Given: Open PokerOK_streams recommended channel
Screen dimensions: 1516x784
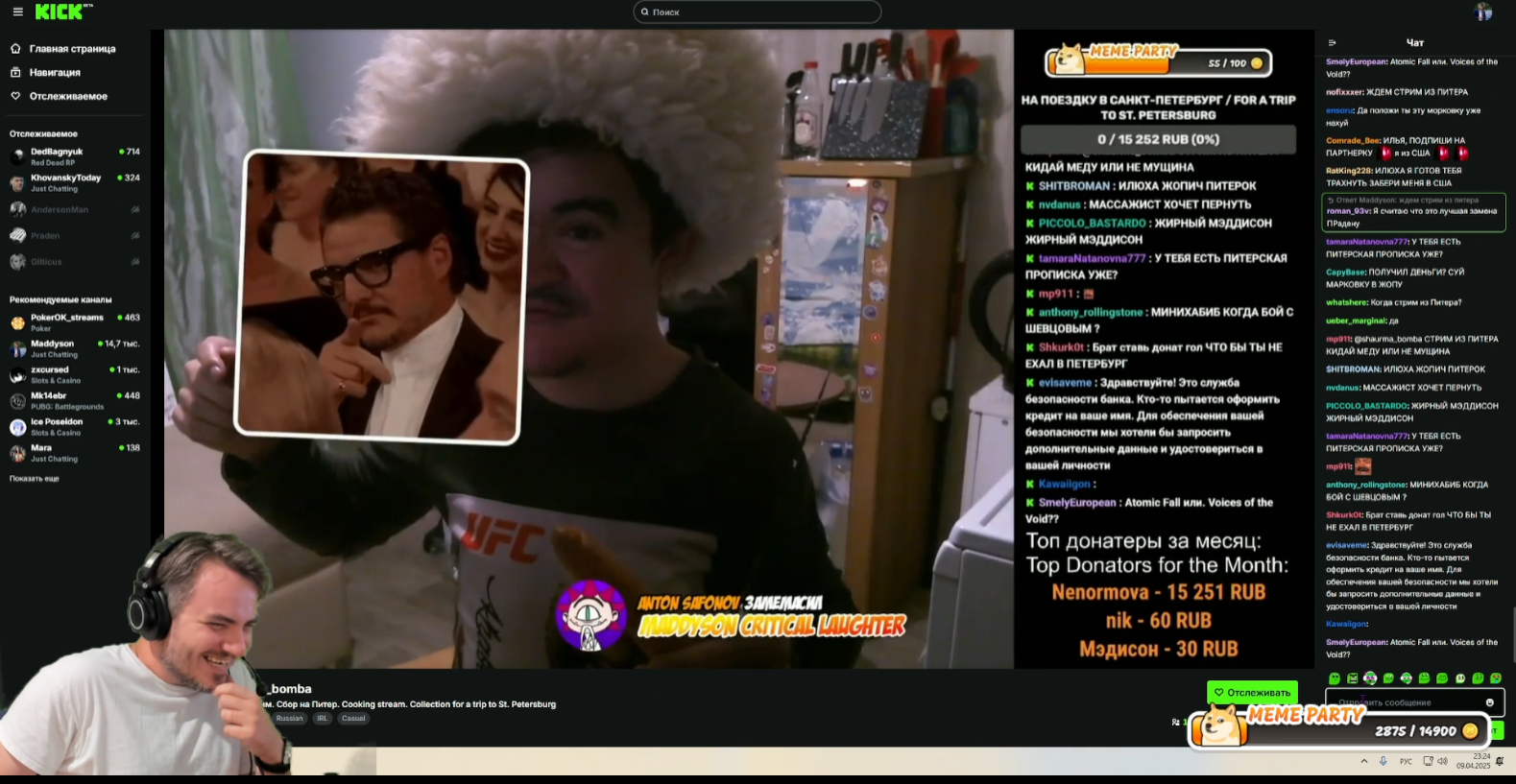Looking at the screenshot, I should pyautogui.click(x=75, y=321).
